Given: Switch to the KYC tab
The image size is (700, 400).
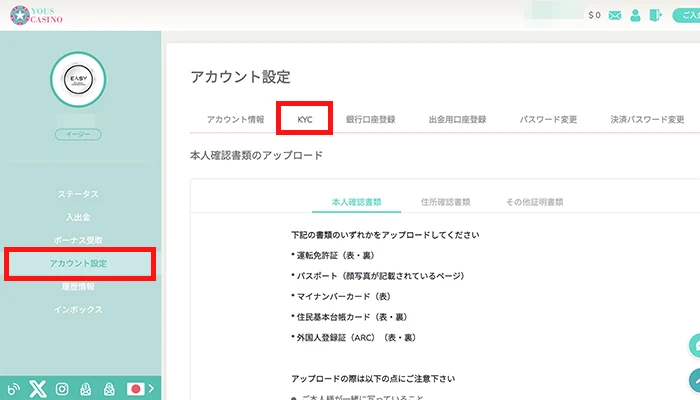Looking at the screenshot, I should [x=304, y=120].
